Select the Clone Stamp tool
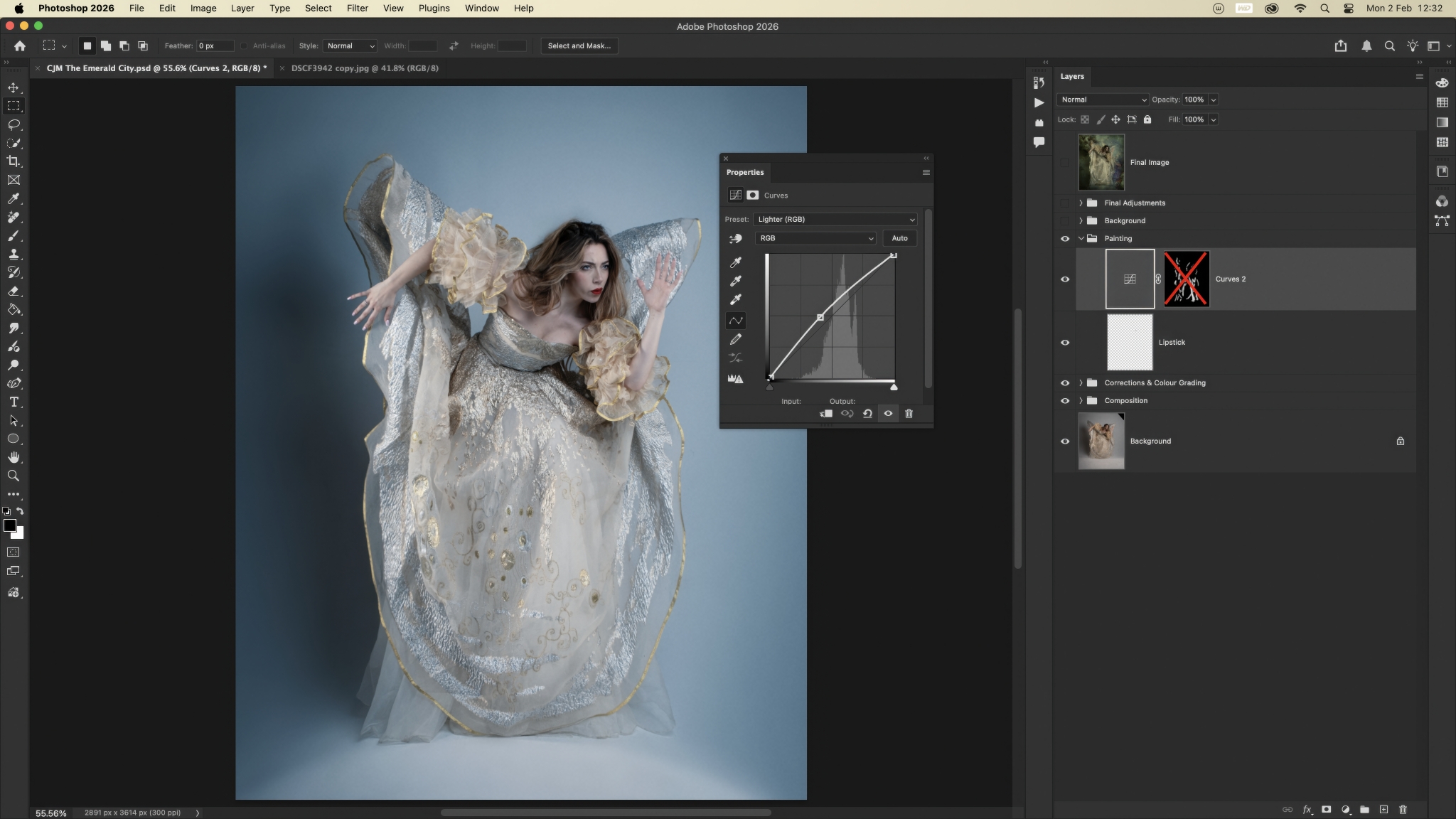Image resolution: width=1456 pixels, height=819 pixels. pos(14,254)
